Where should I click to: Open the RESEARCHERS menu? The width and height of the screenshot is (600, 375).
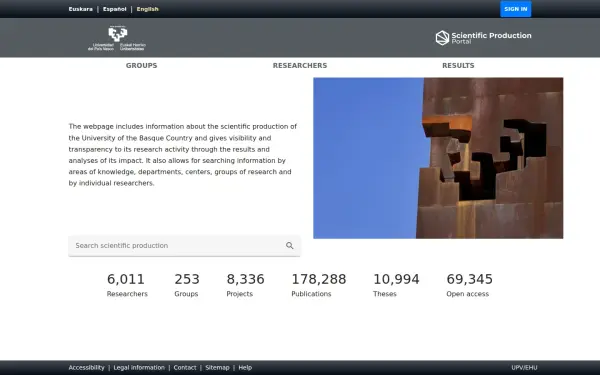tap(300, 65)
